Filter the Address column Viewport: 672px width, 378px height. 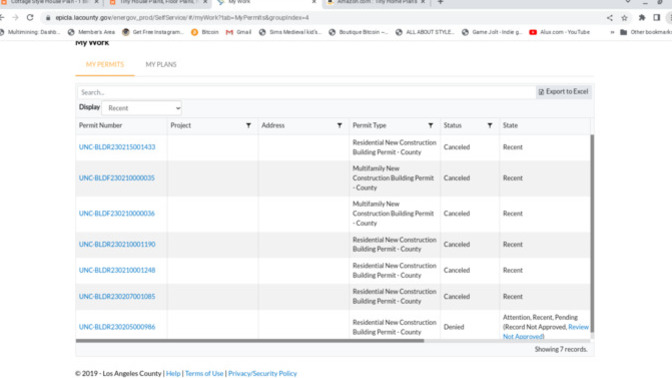[339, 125]
